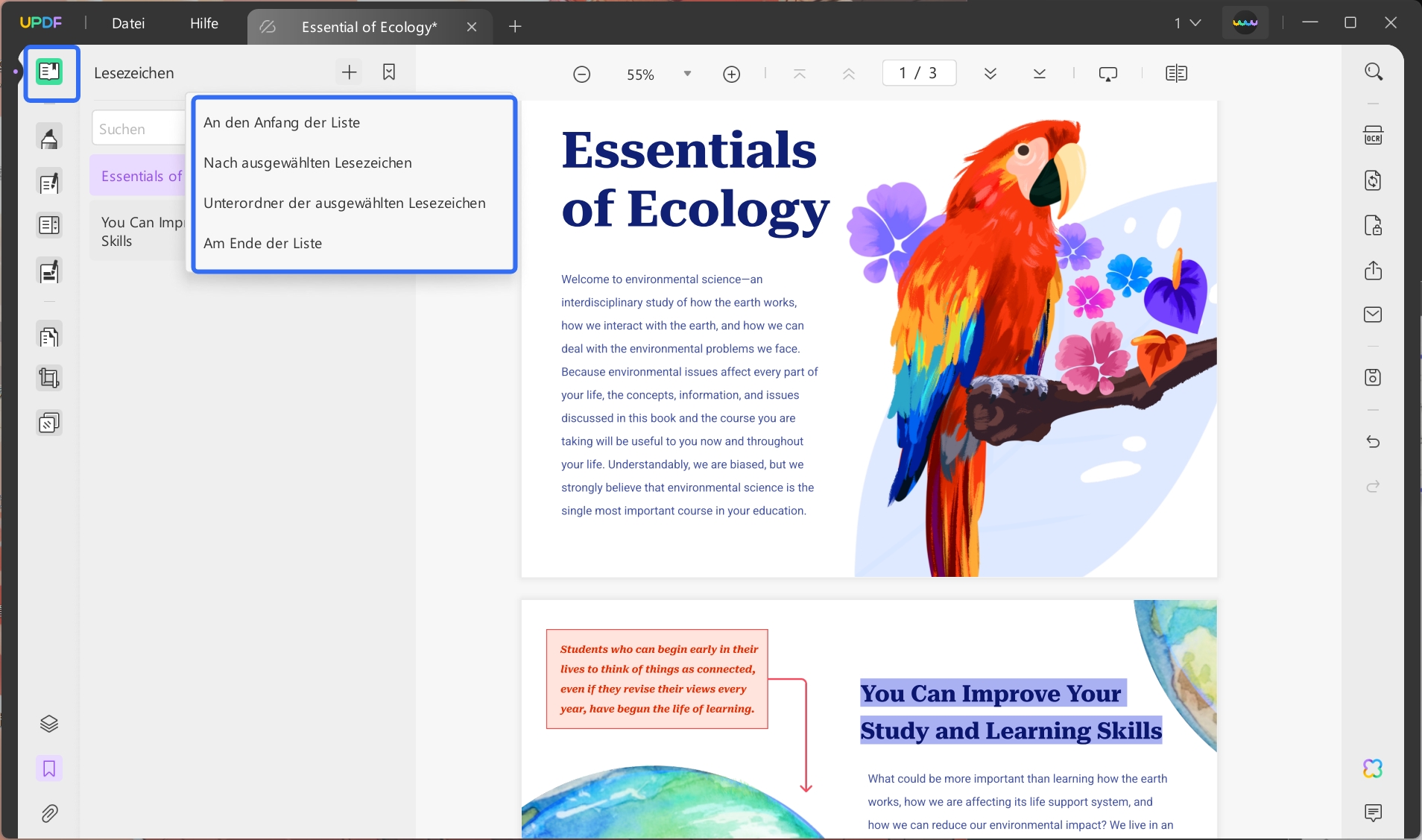Open the Edit PDF tool
Screen dimensions: 1422x840
[49, 182]
